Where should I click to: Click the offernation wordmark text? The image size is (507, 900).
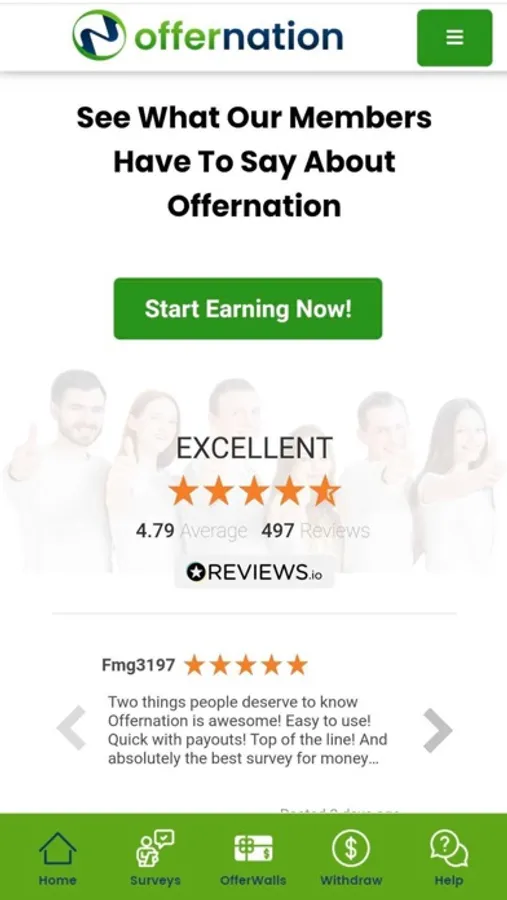click(x=238, y=36)
